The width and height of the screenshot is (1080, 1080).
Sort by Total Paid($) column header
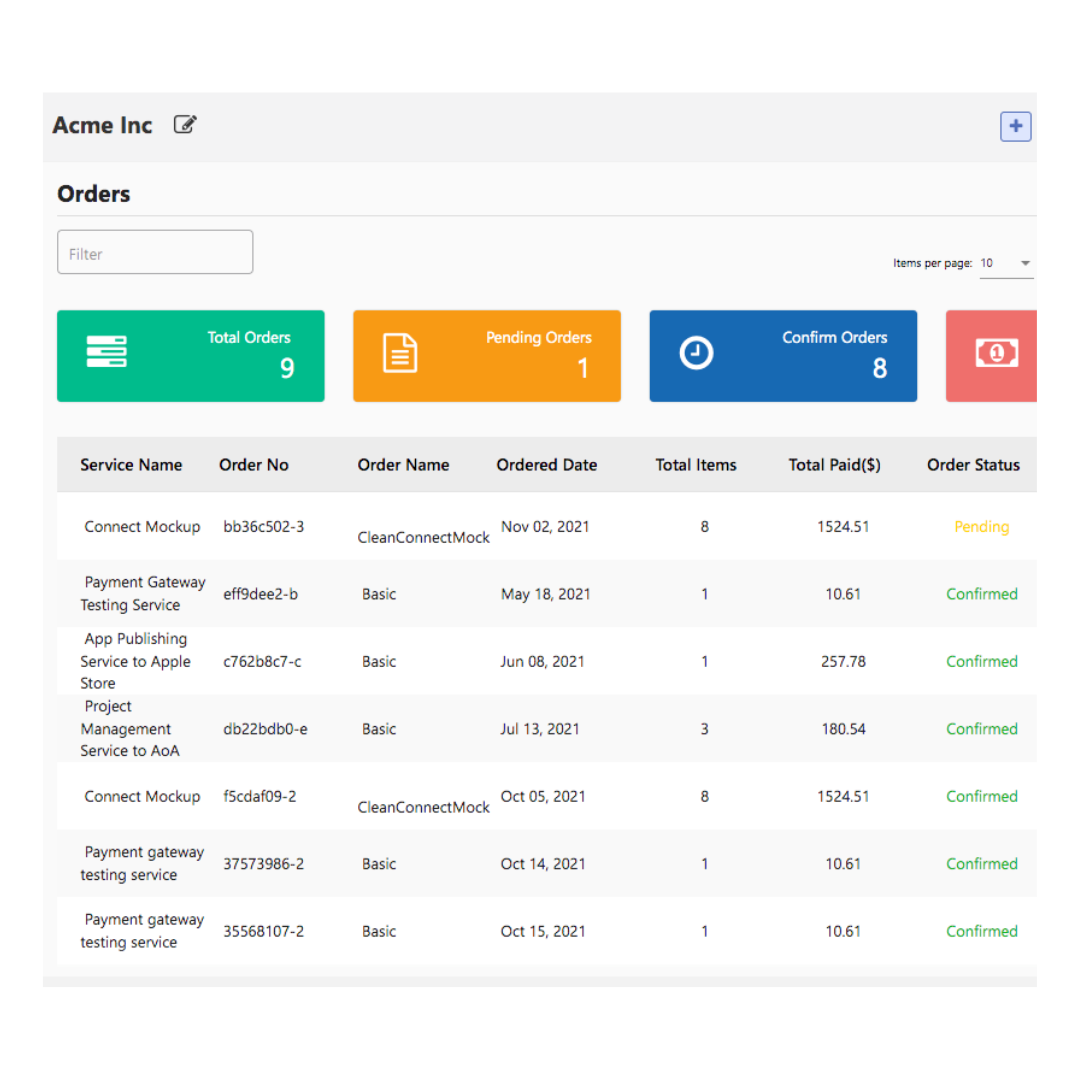(x=834, y=465)
